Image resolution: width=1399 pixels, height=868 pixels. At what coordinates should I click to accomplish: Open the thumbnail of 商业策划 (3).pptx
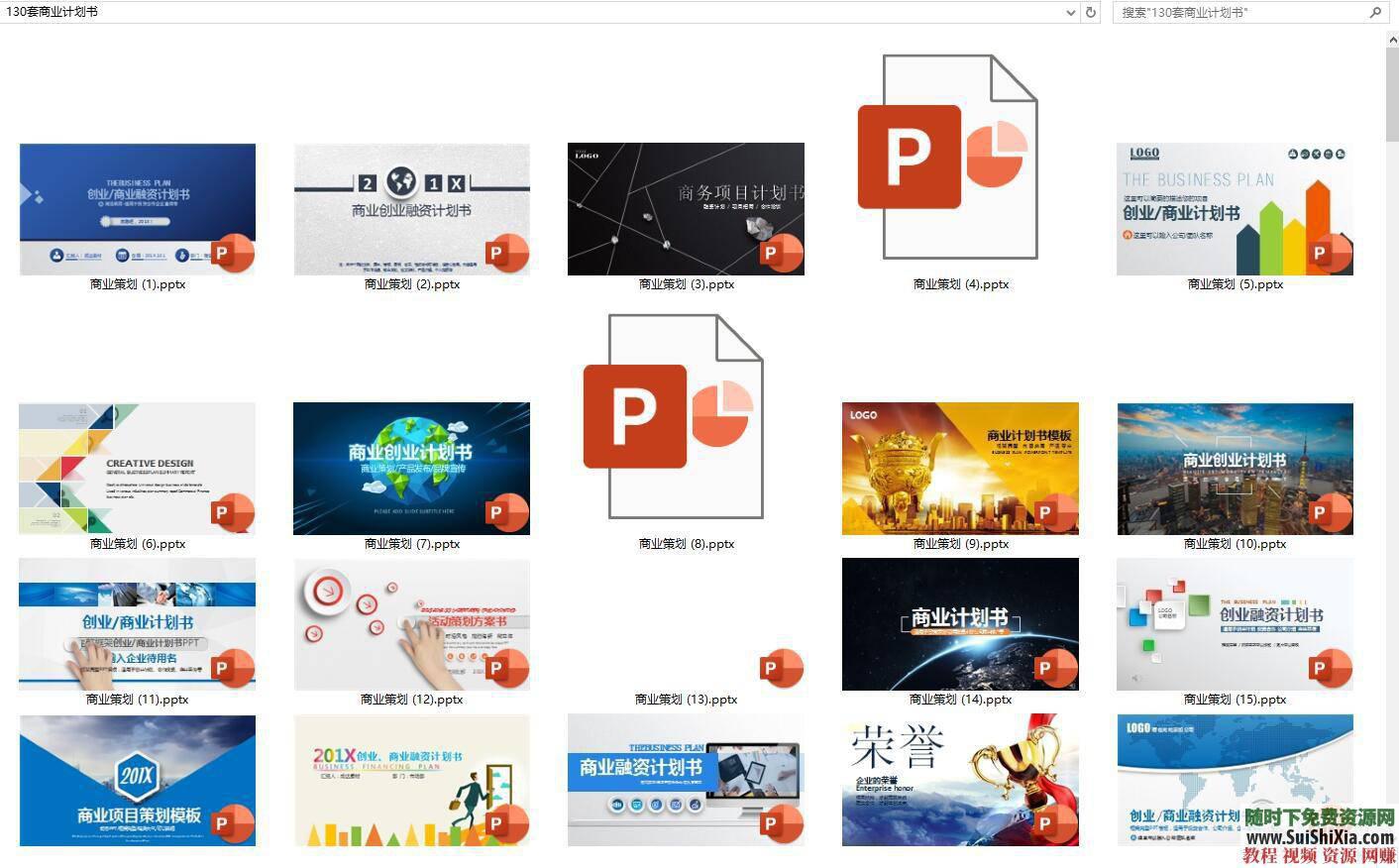pos(686,208)
